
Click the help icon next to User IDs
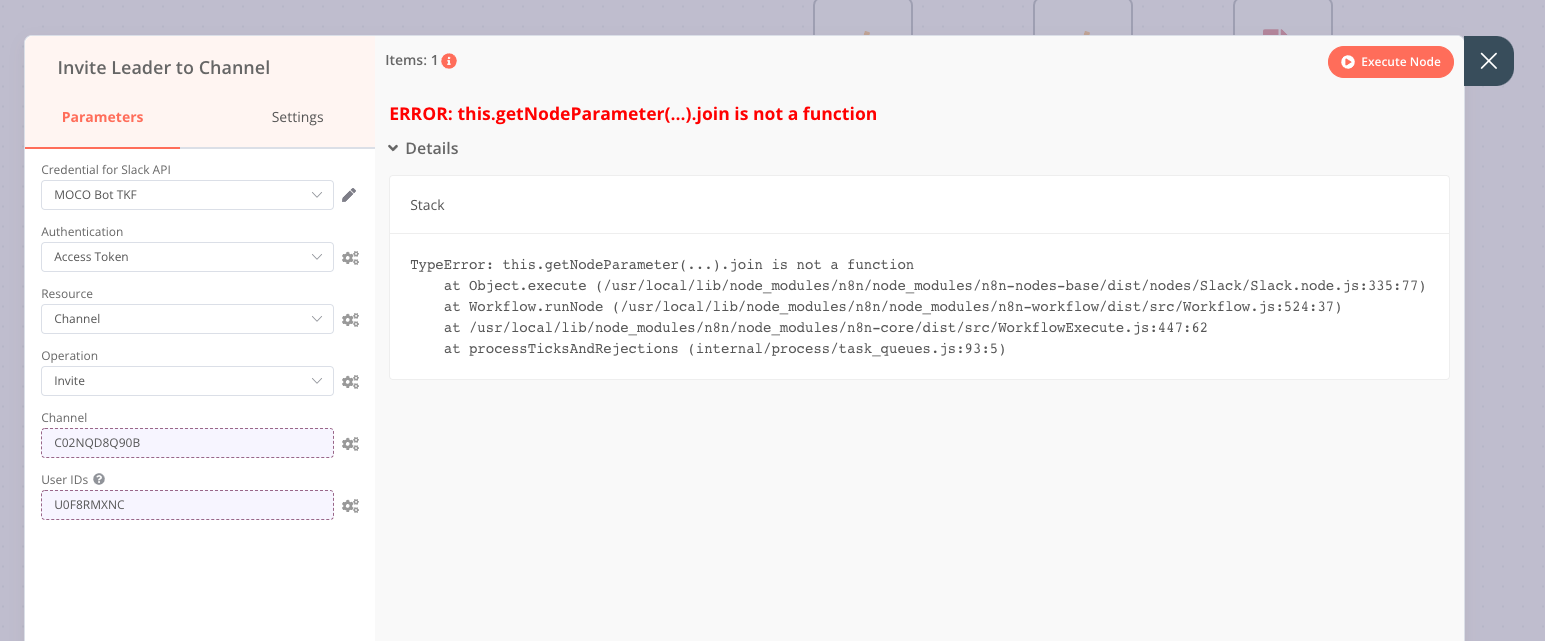pos(97,479)
